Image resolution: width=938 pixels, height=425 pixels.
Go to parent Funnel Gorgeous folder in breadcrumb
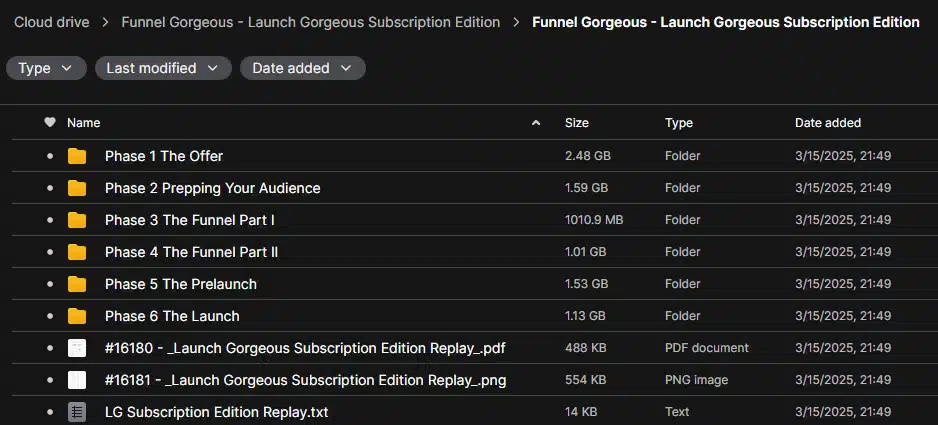click(310, 23)
